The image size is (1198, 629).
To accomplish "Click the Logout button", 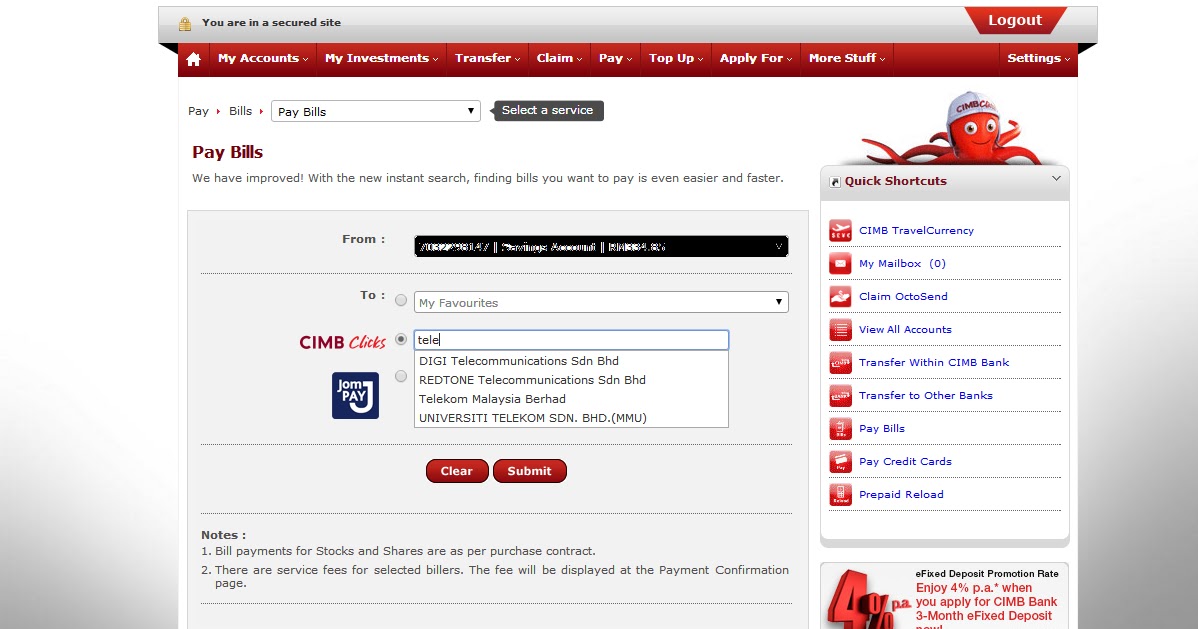I will click(1015, 21).
